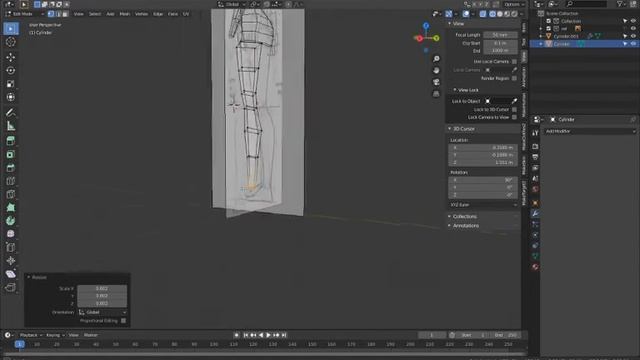640x360 pixels.
Task: Click the zoom magnifier viewport icon
Action: point(436,59)
